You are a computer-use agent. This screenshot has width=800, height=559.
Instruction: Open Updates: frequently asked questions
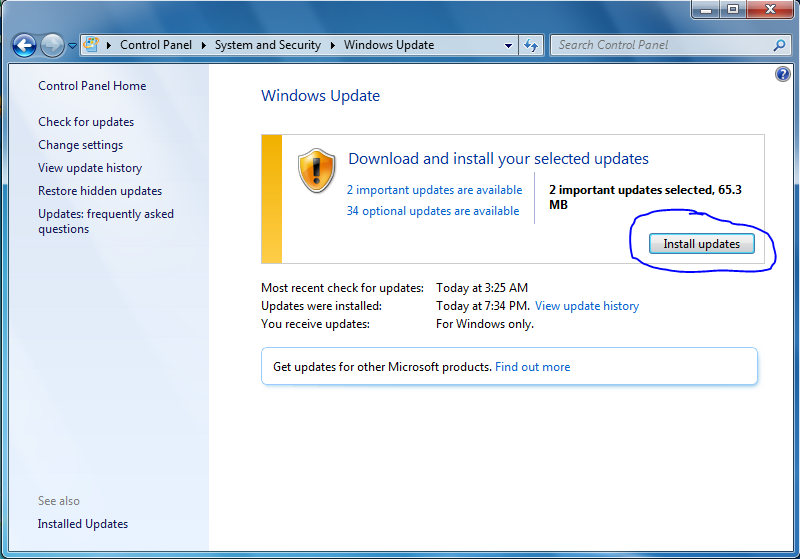(x=106, y=221)
